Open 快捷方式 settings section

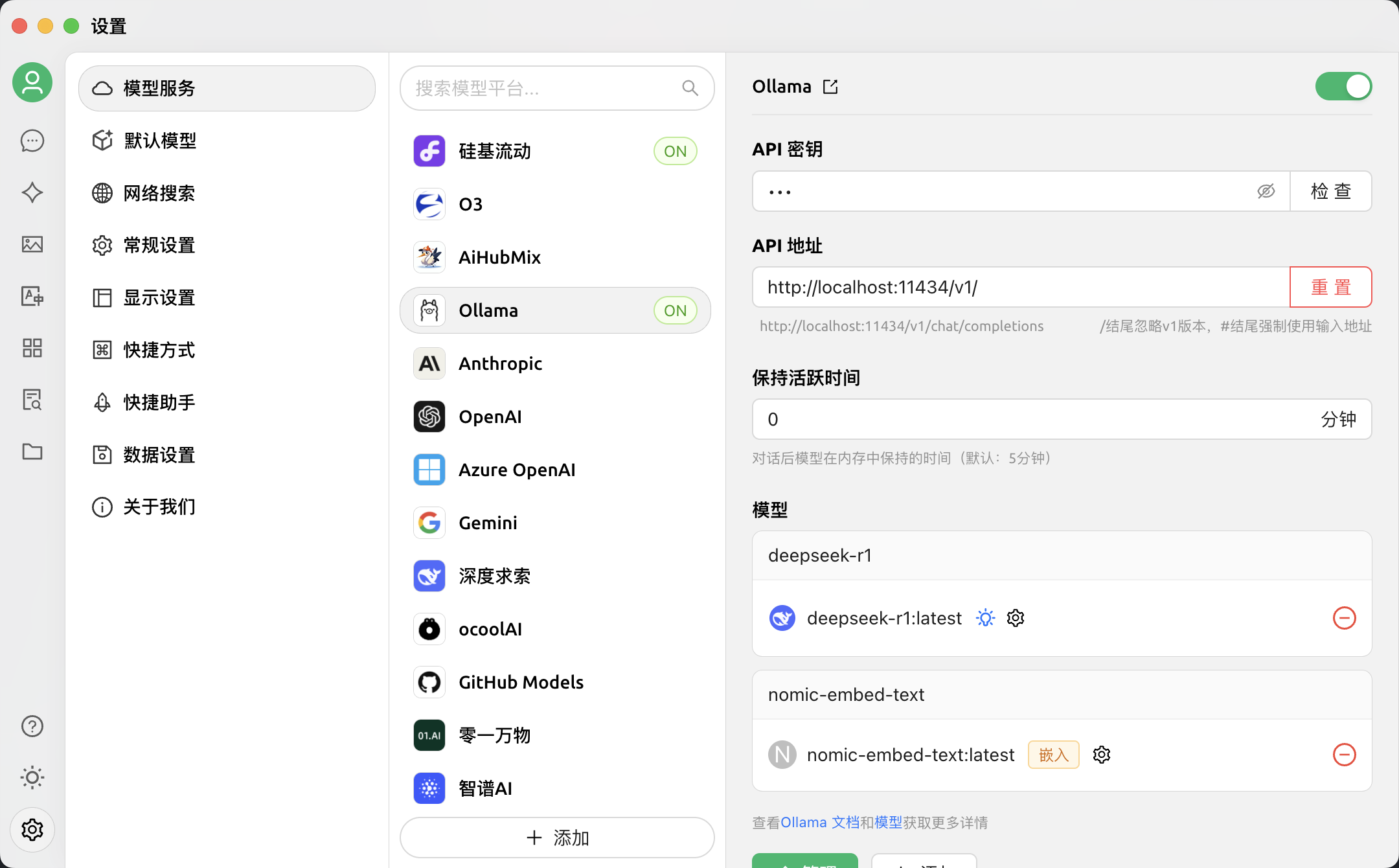pos(227,350)
